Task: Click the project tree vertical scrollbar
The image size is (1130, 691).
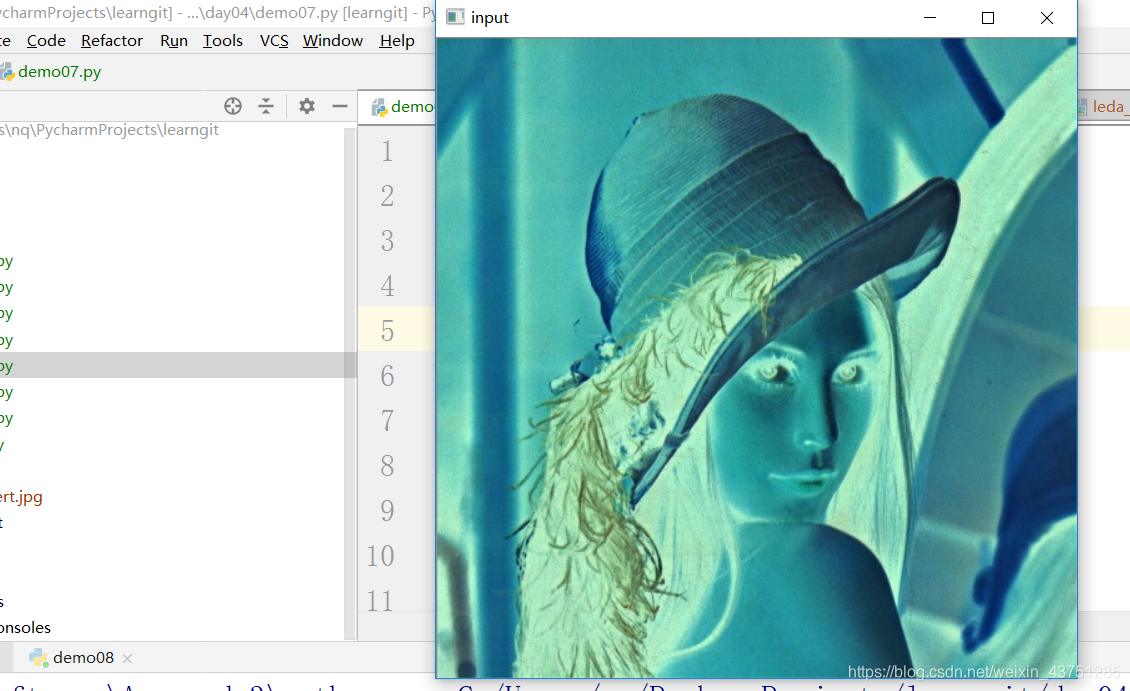Action: [350, 382]
